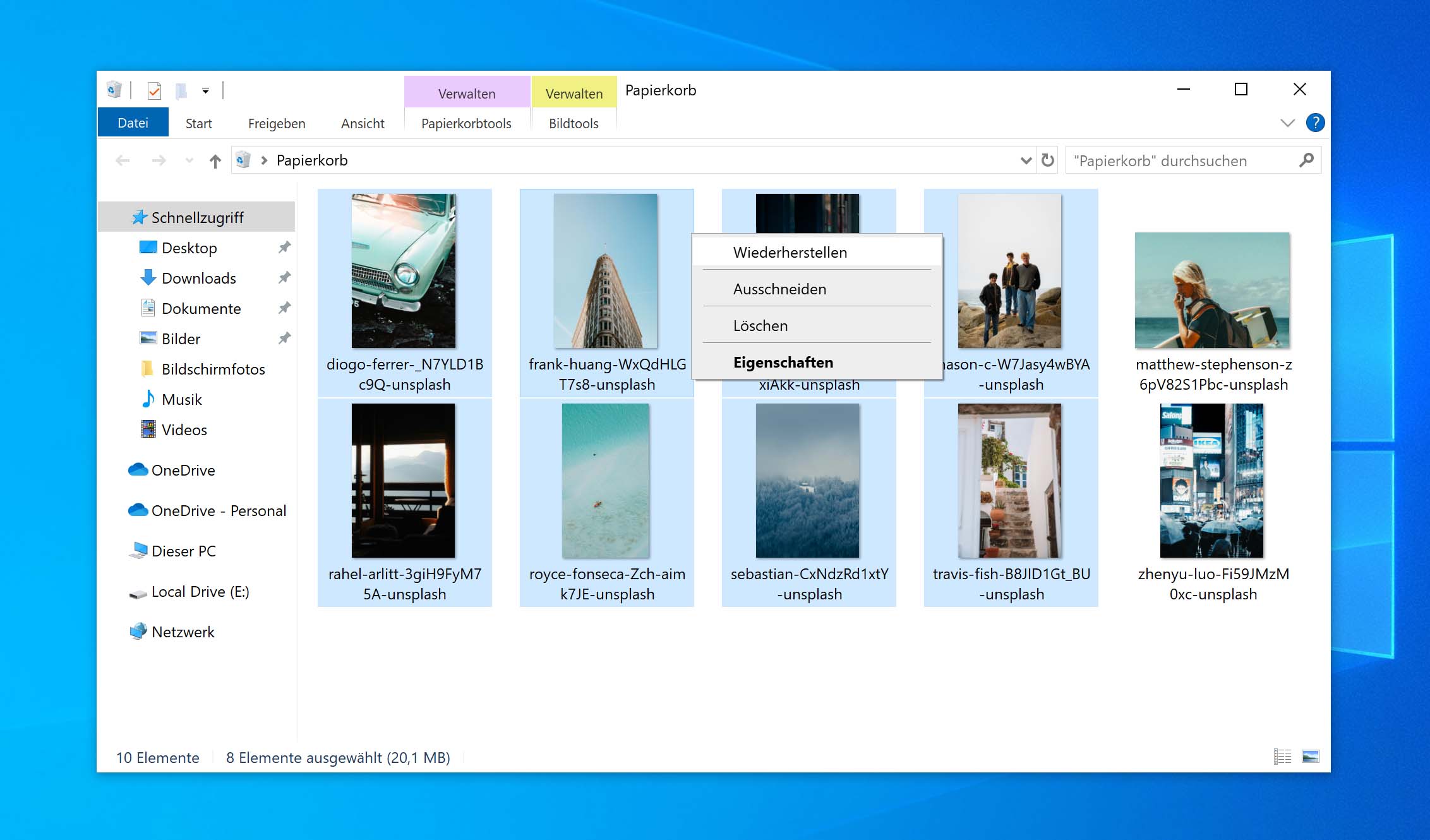Choose Ausschneiden from the context menu

(817, 289)
